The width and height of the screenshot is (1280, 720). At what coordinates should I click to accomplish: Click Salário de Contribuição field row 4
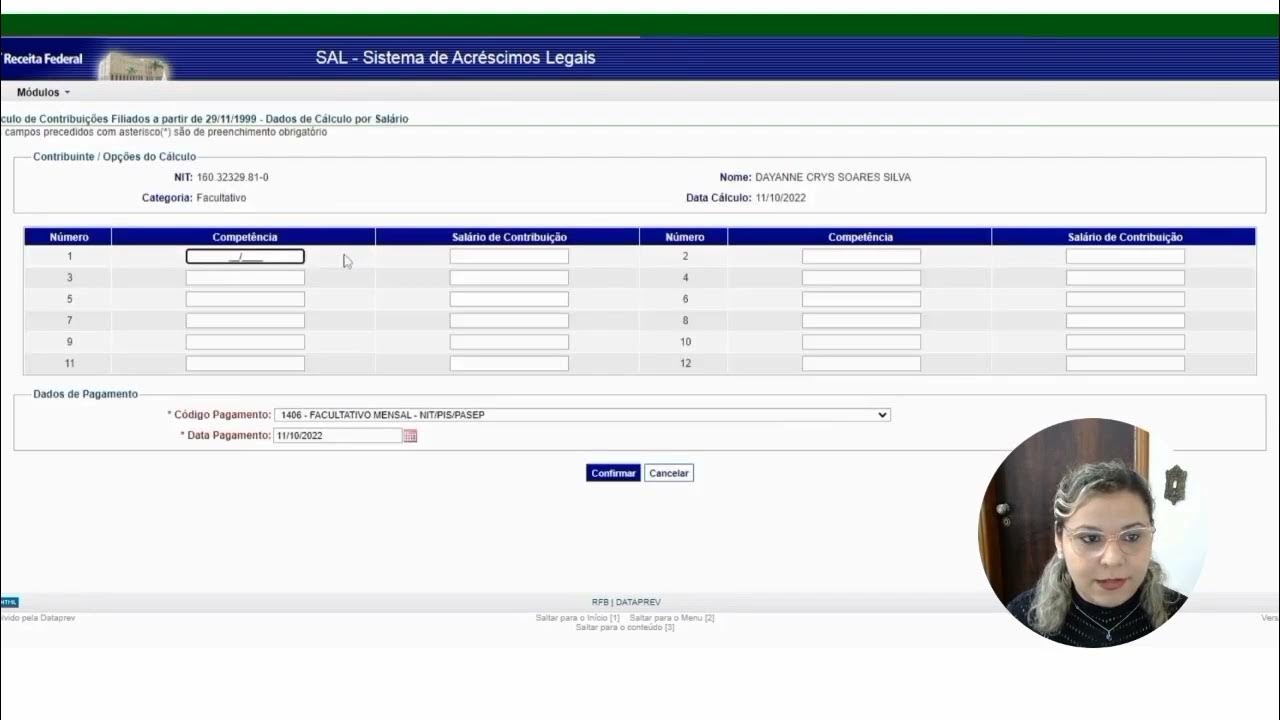coord(1125,278)
